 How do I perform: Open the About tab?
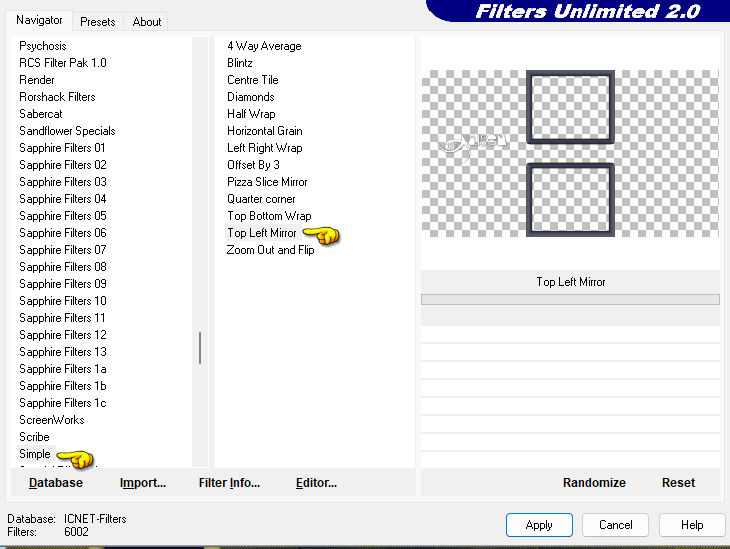(147, 22)
